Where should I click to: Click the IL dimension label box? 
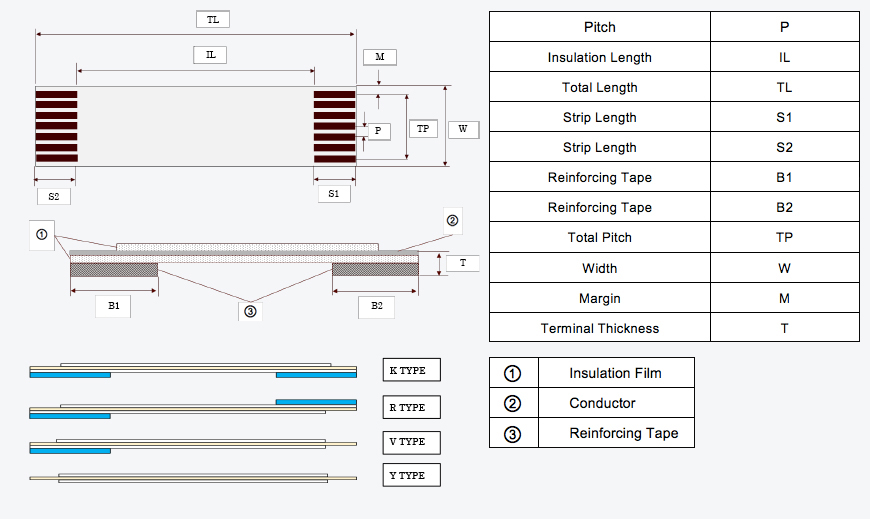pyautogui.click(x=211, y=55)
